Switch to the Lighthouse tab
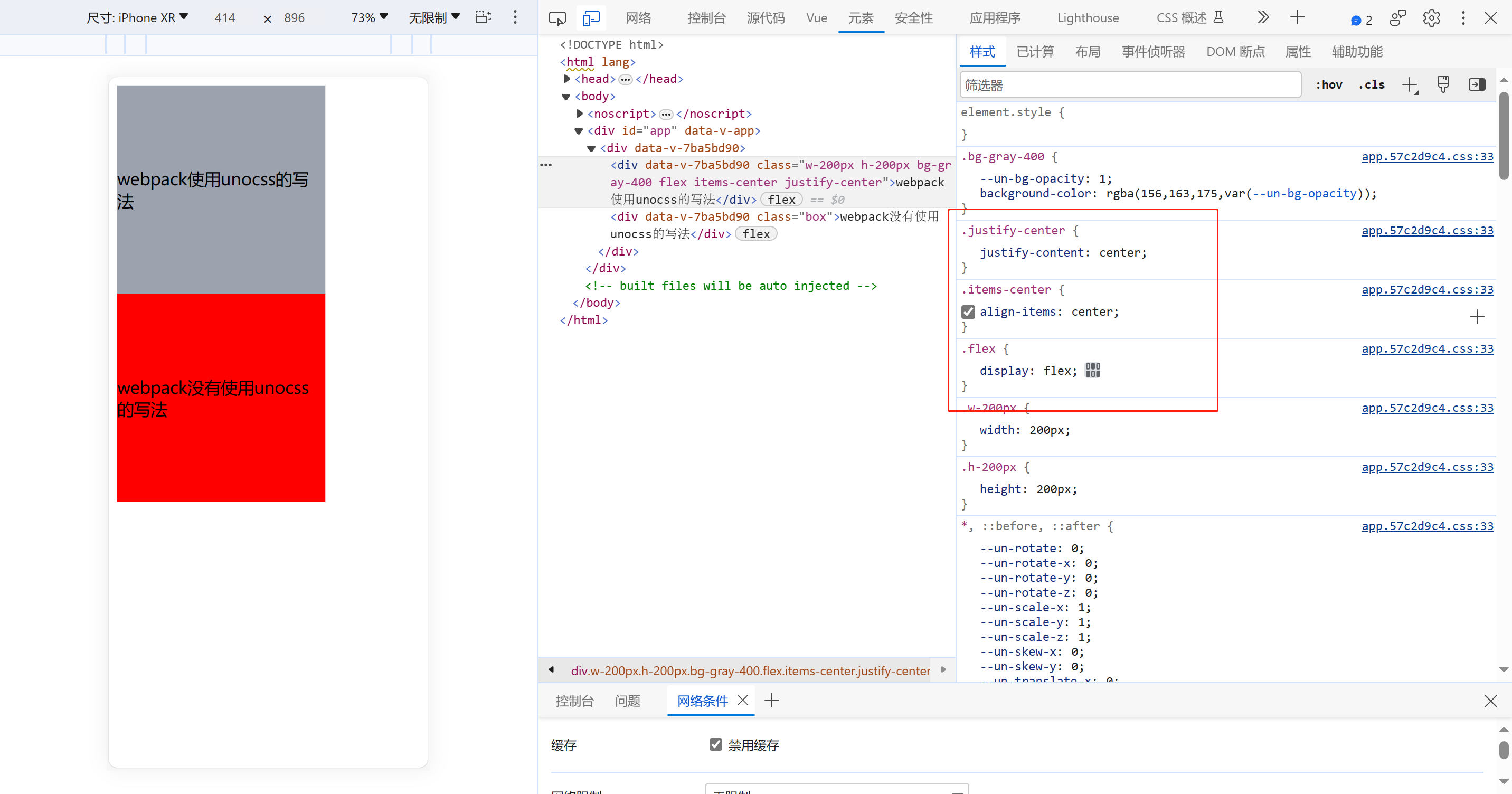Screen dimensions: 1512x794 pyautogui.click(x=1088, y=18)
